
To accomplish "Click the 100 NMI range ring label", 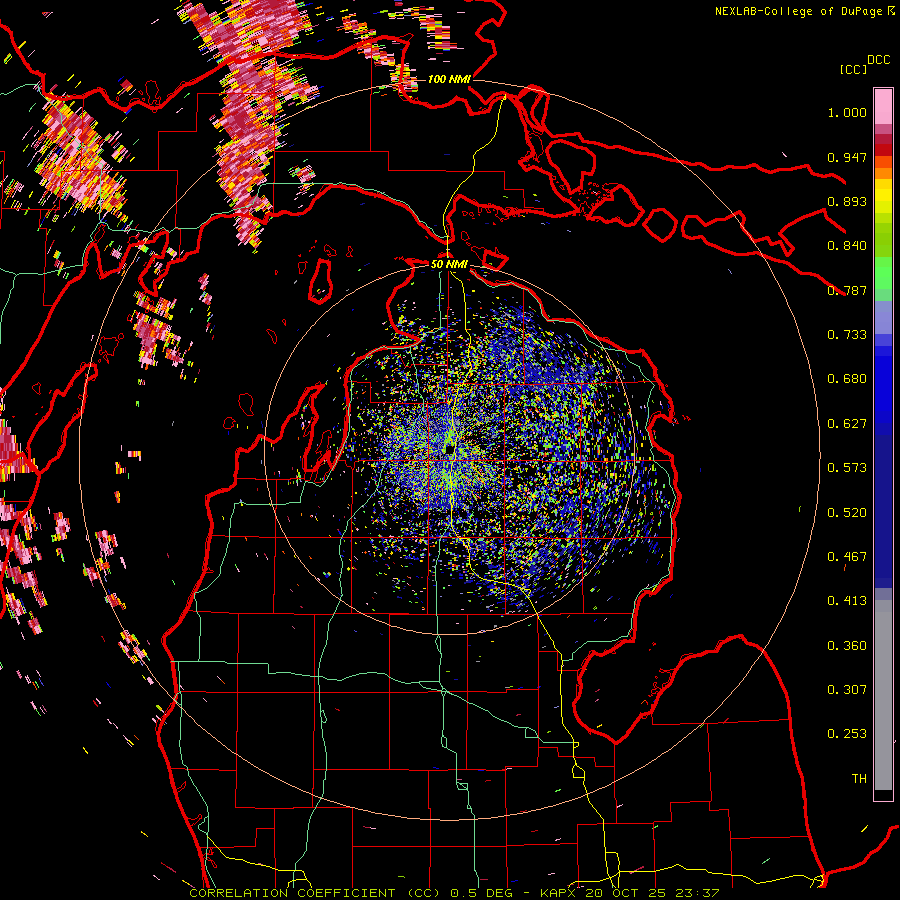I will coord(449,79).
